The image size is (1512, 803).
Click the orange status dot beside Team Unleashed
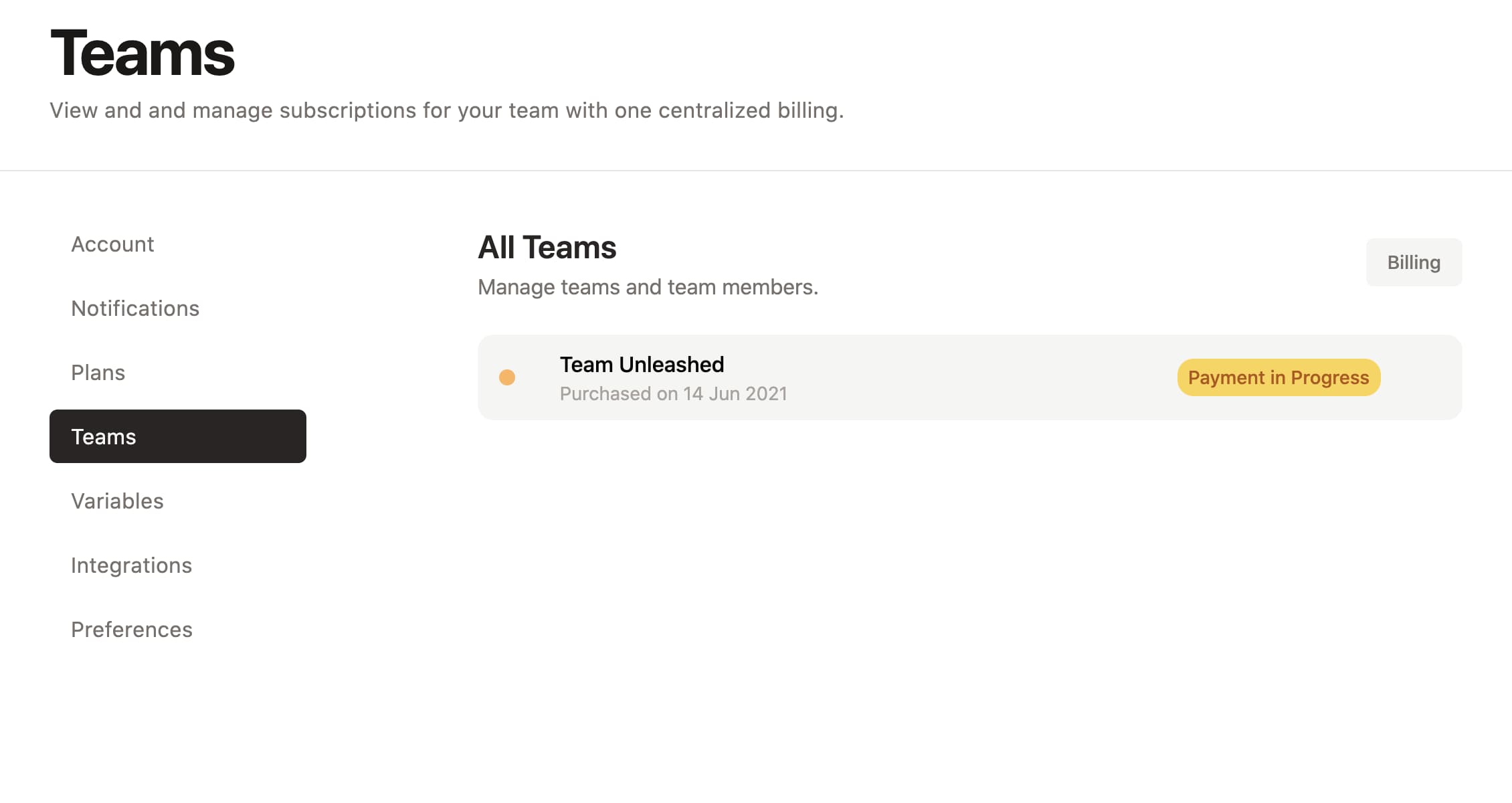[x=507, y=377]
